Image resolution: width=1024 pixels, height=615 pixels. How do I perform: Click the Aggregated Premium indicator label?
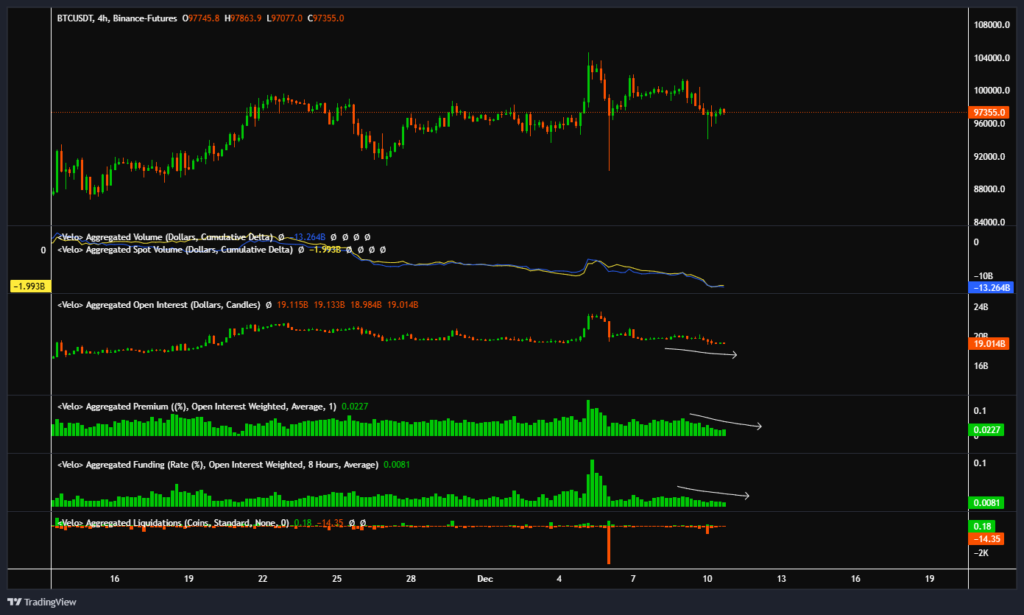[190, 407]
